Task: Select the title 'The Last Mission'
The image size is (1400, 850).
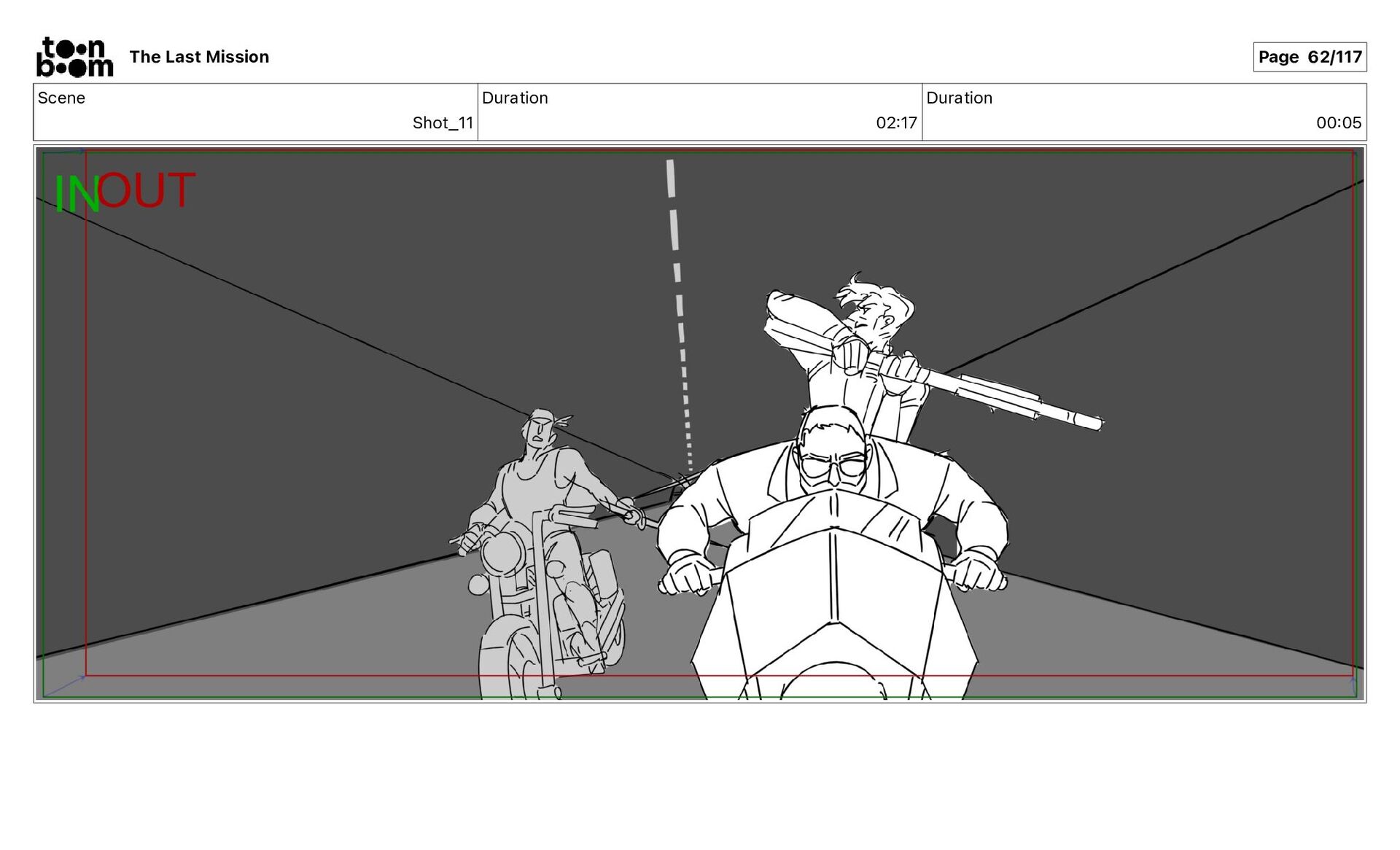Action: (199, 57)
